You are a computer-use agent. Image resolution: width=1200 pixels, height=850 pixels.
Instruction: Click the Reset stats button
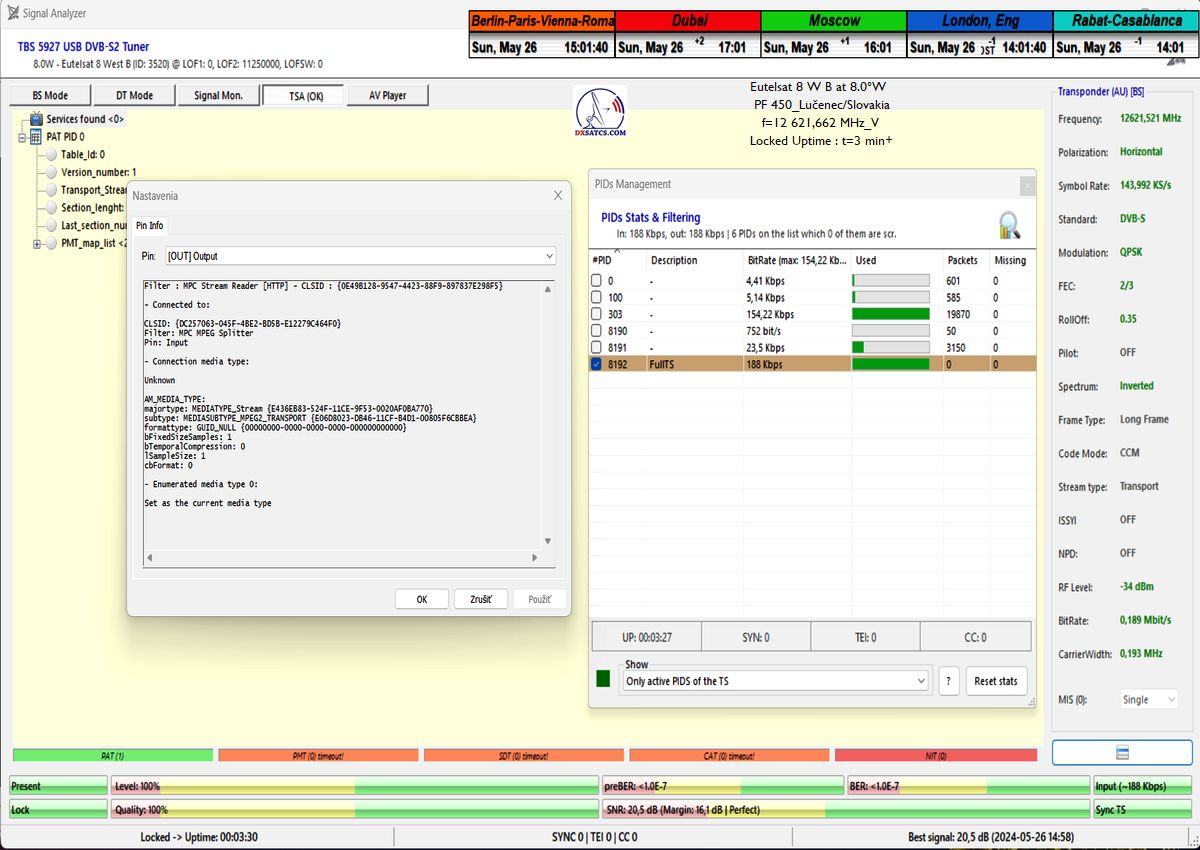[x=995, y=681]
